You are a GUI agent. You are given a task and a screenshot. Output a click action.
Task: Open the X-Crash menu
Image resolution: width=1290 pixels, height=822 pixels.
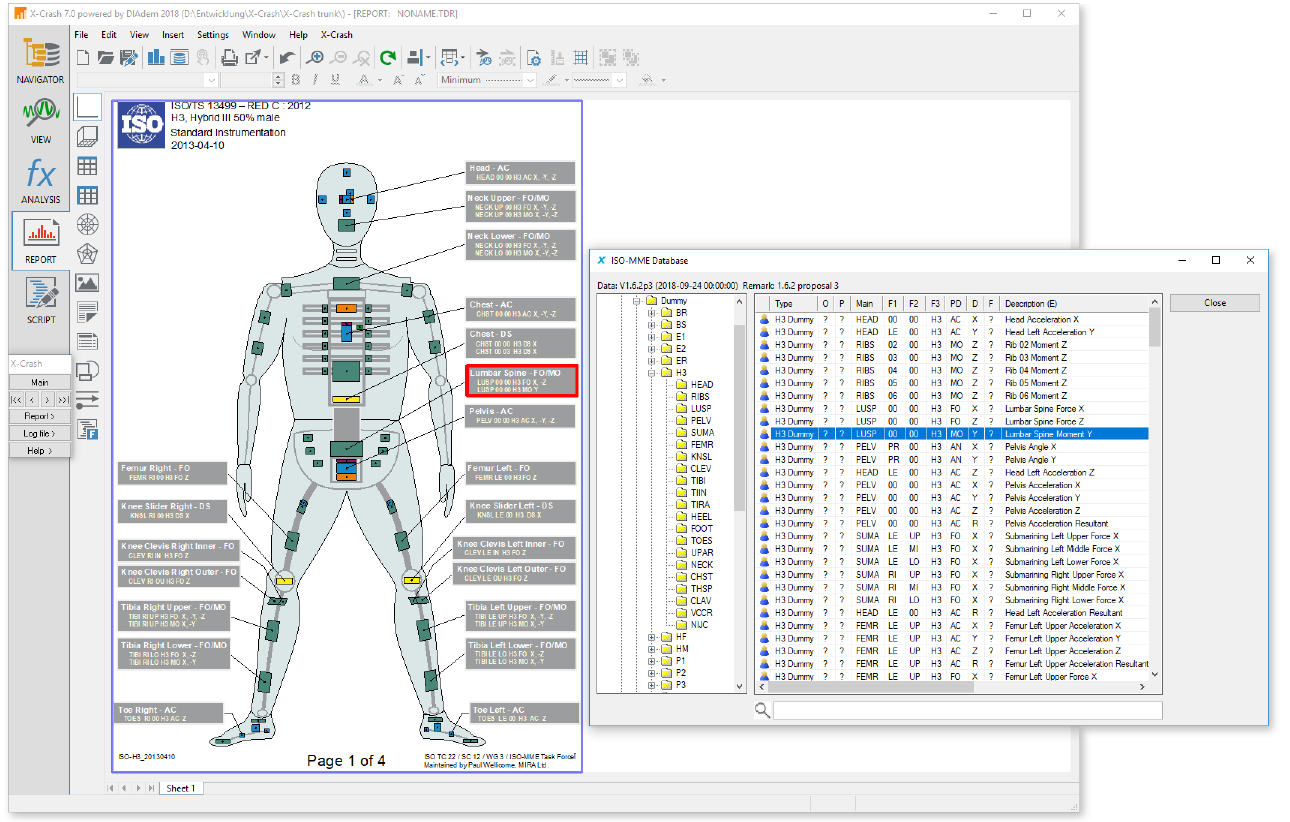336,35
